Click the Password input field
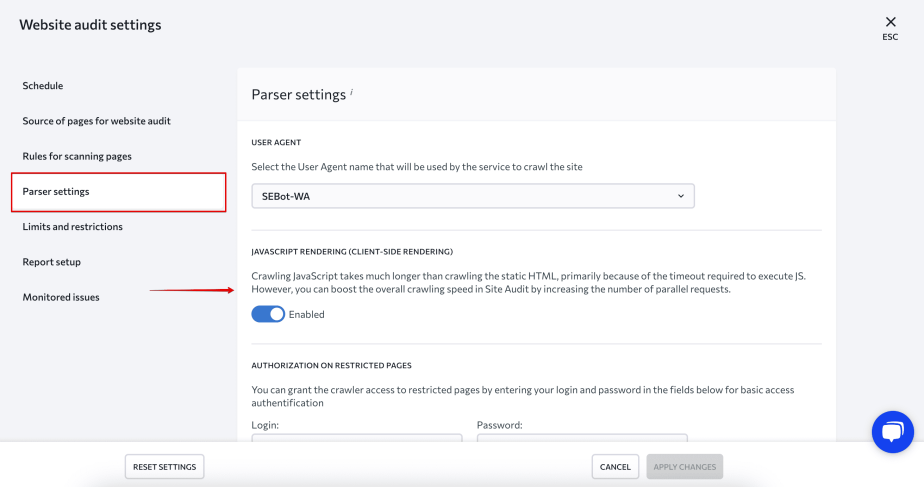The width and height of the screenshot is (924, 487). coord(582,438)
